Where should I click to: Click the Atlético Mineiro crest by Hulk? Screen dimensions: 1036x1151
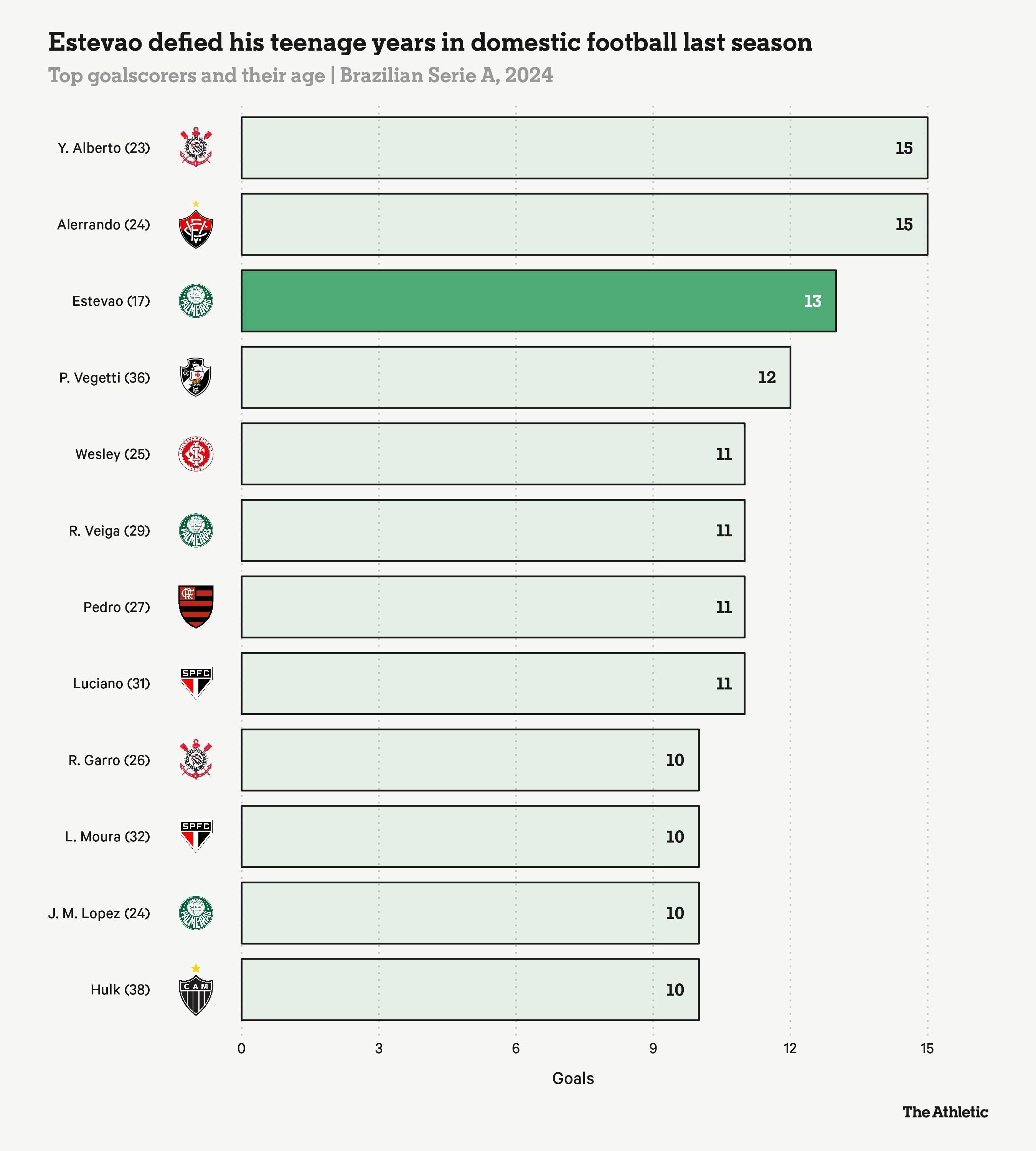(x=196, y=993)
